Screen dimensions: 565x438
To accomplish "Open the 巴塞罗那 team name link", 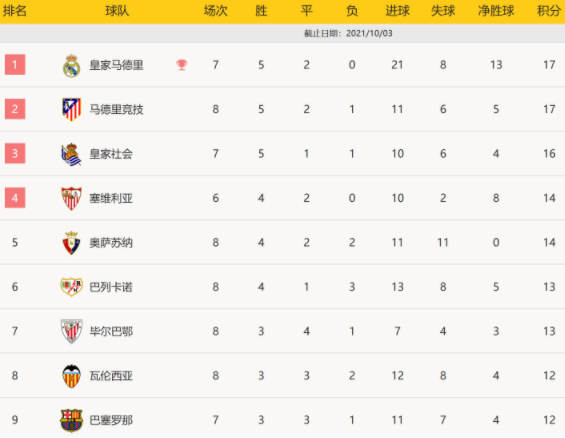I will point(111,420).
